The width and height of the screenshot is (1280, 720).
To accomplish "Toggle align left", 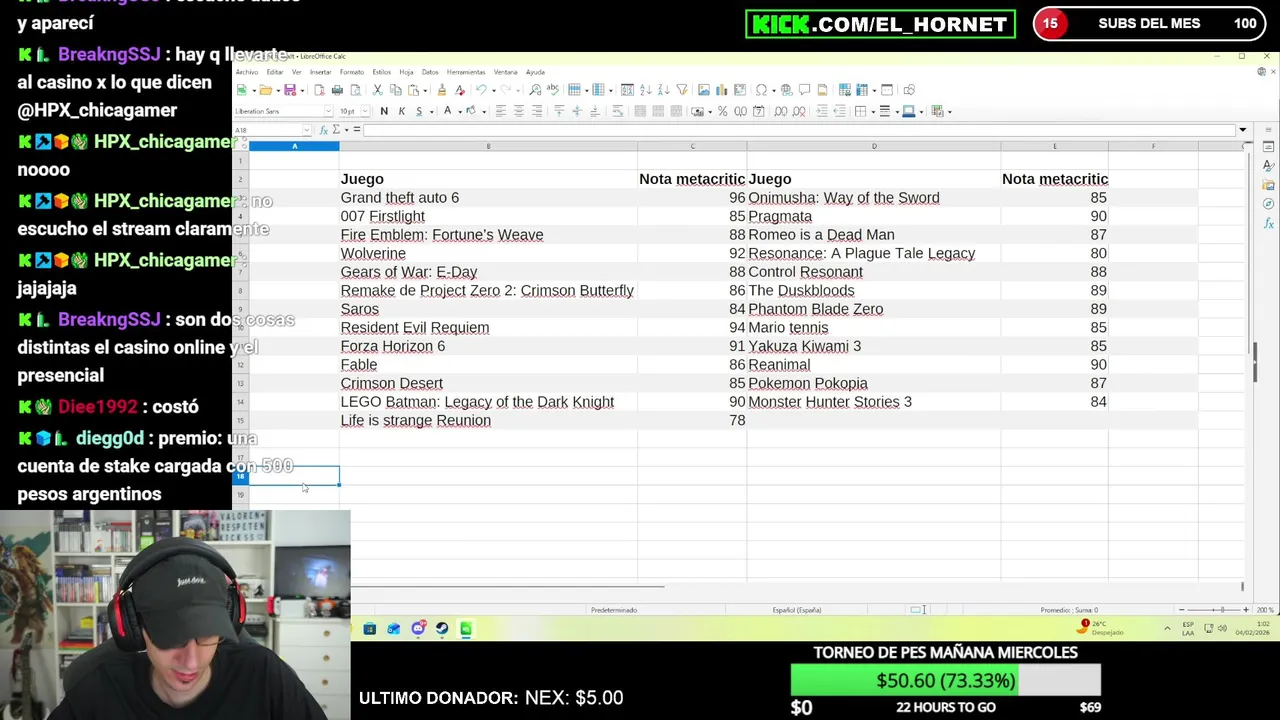I will 500,111.
